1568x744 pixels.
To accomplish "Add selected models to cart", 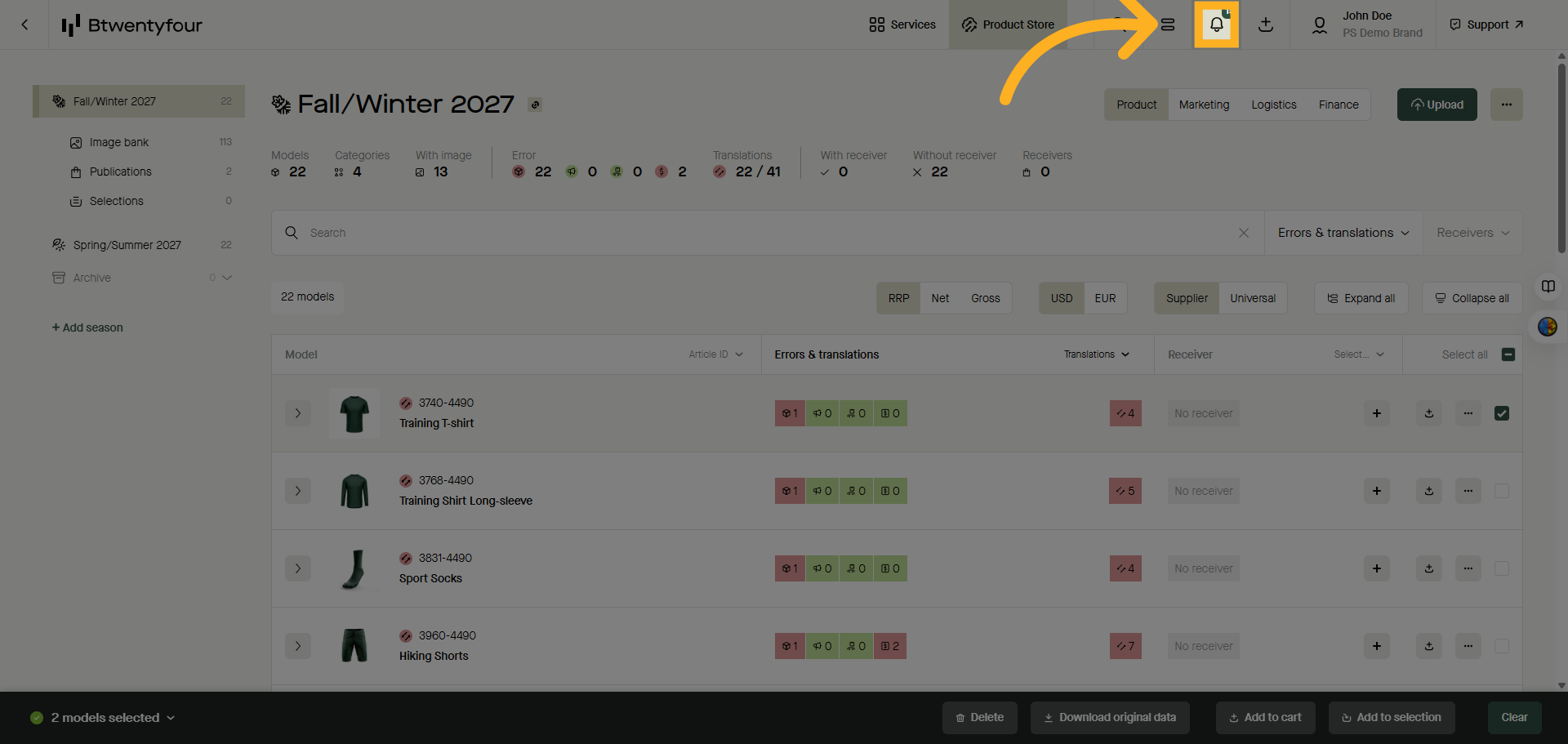I will point(1265,718).
